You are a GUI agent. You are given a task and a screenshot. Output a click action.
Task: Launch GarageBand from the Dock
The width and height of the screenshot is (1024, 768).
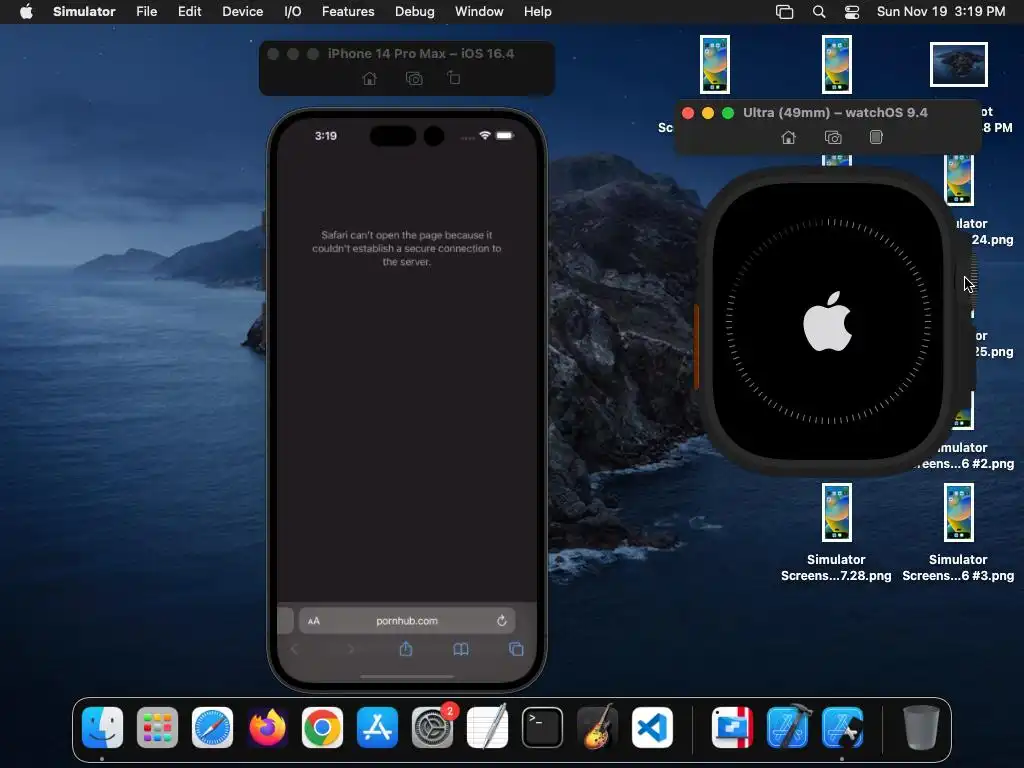coord(597,727)
